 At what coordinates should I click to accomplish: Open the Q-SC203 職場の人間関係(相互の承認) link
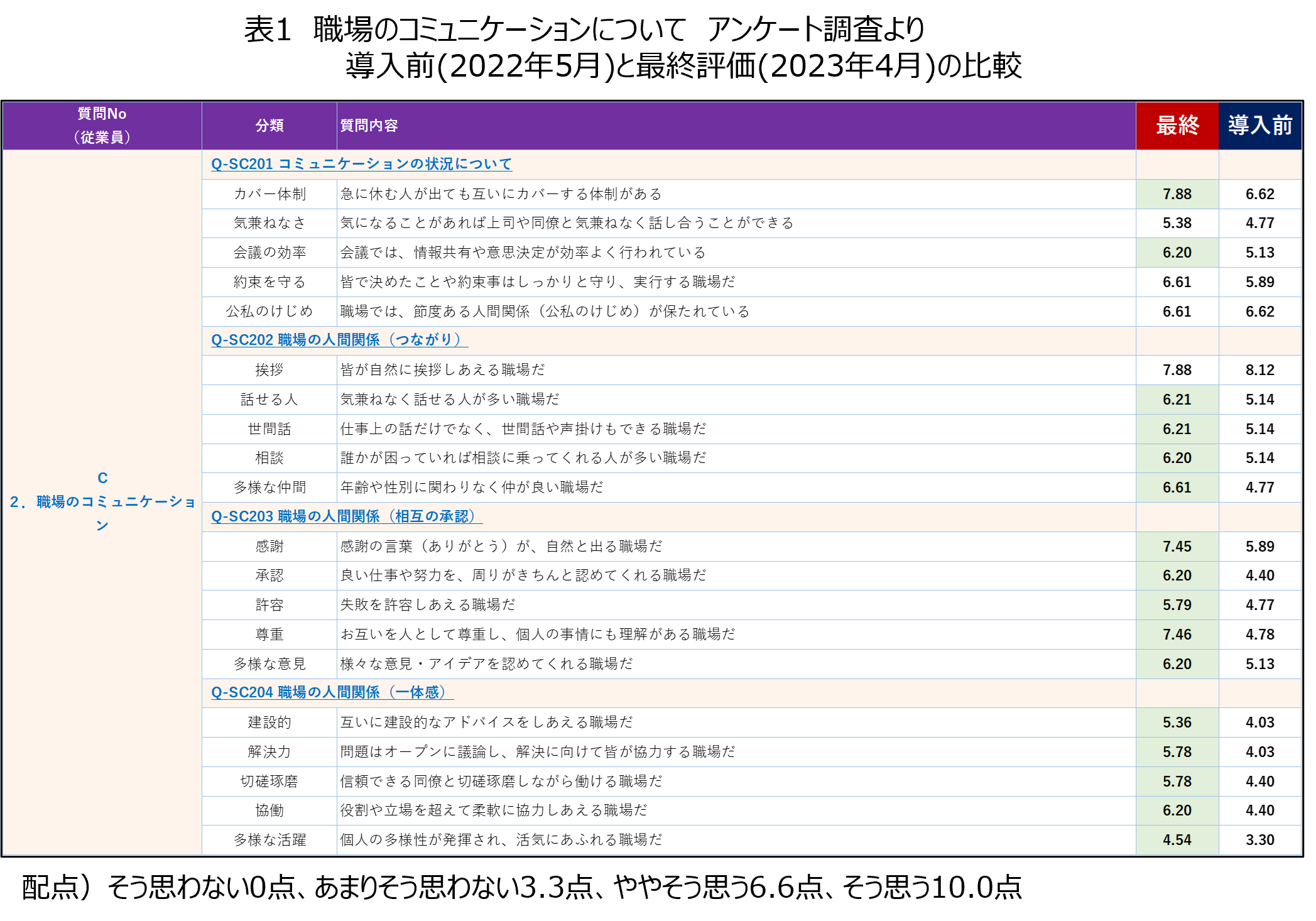(346, 516)
